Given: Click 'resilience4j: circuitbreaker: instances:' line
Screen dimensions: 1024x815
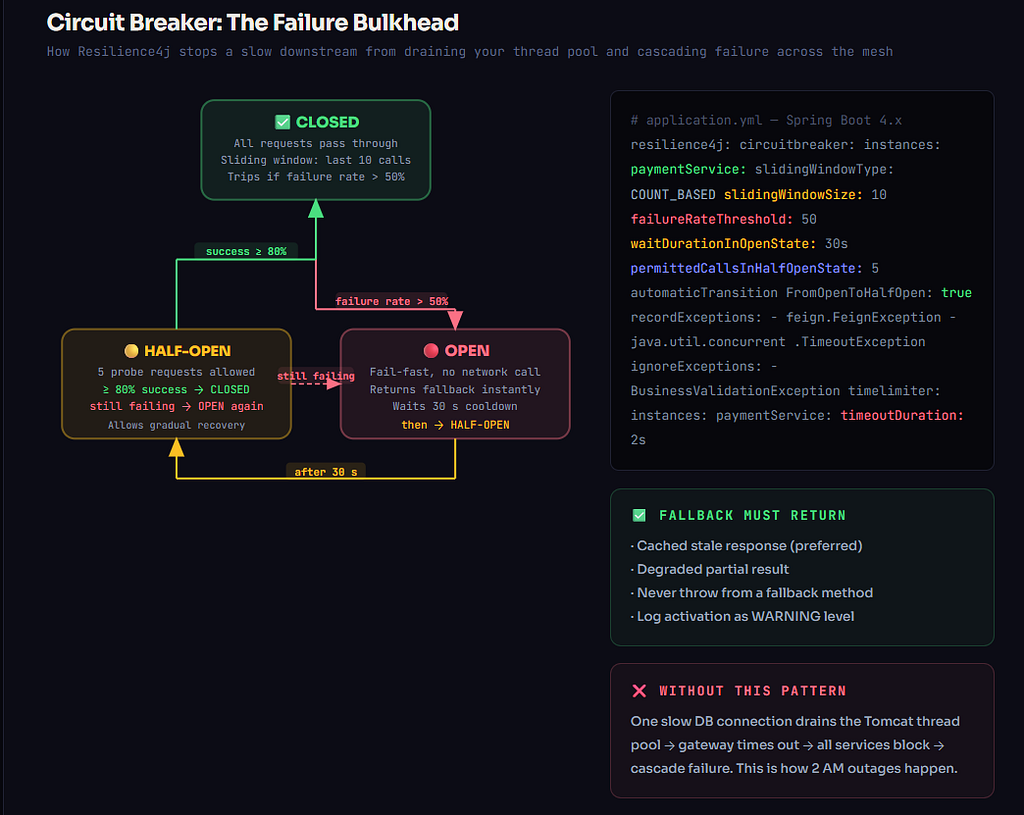Looking at the screenshot, I should (x=785, y=144).
